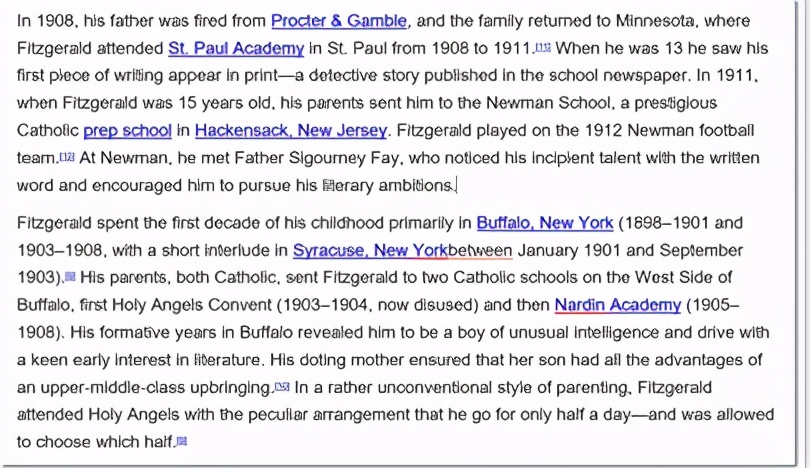Viewport: 810px width, 468px height.
Task: Set the cursor in the word "unconventional"
Action: tap(431, 386)
